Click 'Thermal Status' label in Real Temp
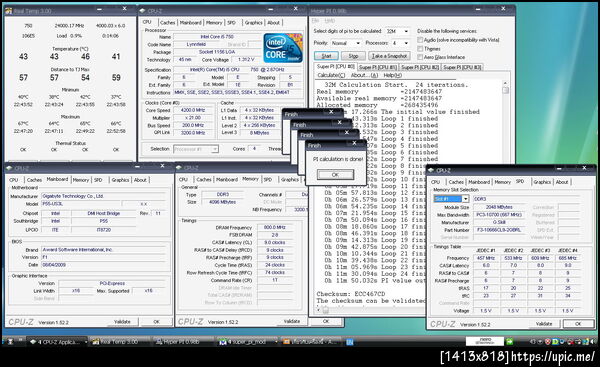 click(70, 143)
